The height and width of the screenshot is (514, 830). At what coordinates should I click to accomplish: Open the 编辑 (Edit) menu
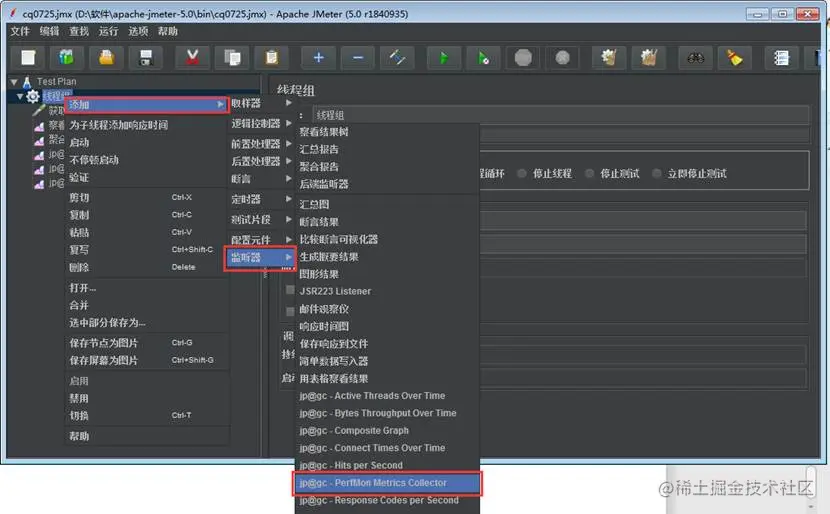click(49, 31)
